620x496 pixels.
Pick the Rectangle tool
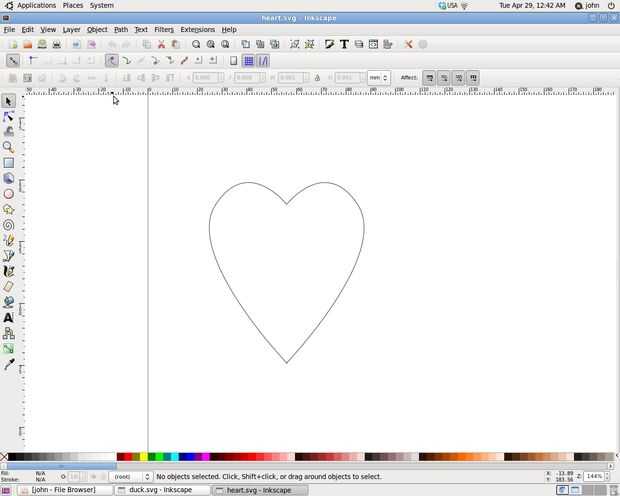pyautogui.click(x=9, y=163)
